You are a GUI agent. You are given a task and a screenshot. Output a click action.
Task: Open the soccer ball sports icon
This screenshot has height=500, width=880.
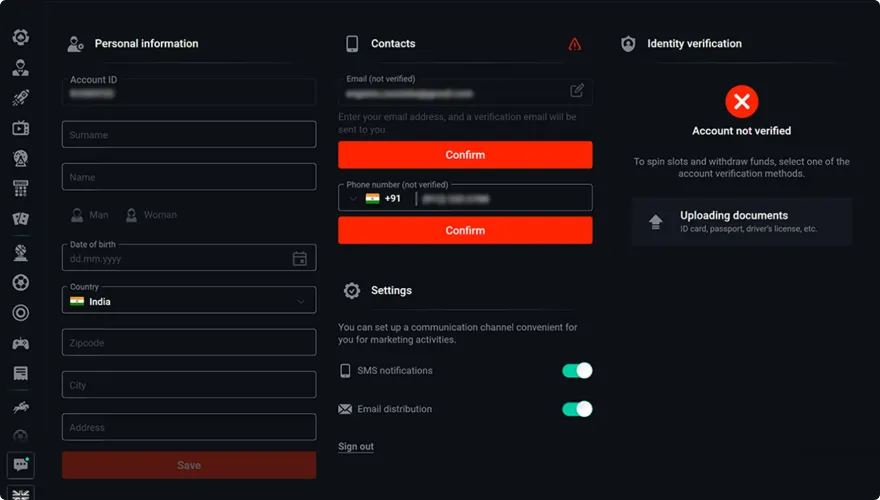[x=20, y=283]
